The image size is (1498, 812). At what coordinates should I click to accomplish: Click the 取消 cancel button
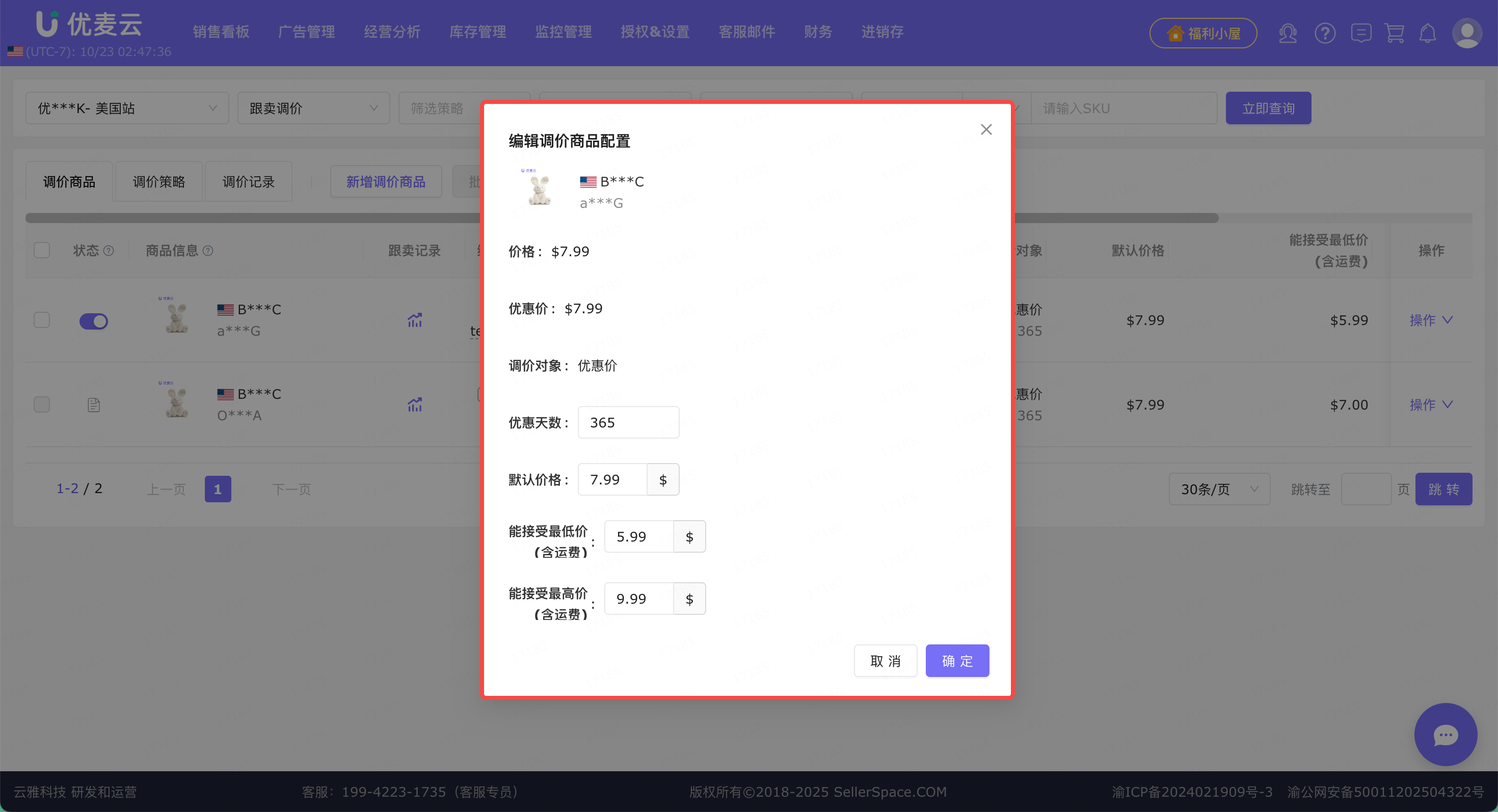click(x=885, y=661)
